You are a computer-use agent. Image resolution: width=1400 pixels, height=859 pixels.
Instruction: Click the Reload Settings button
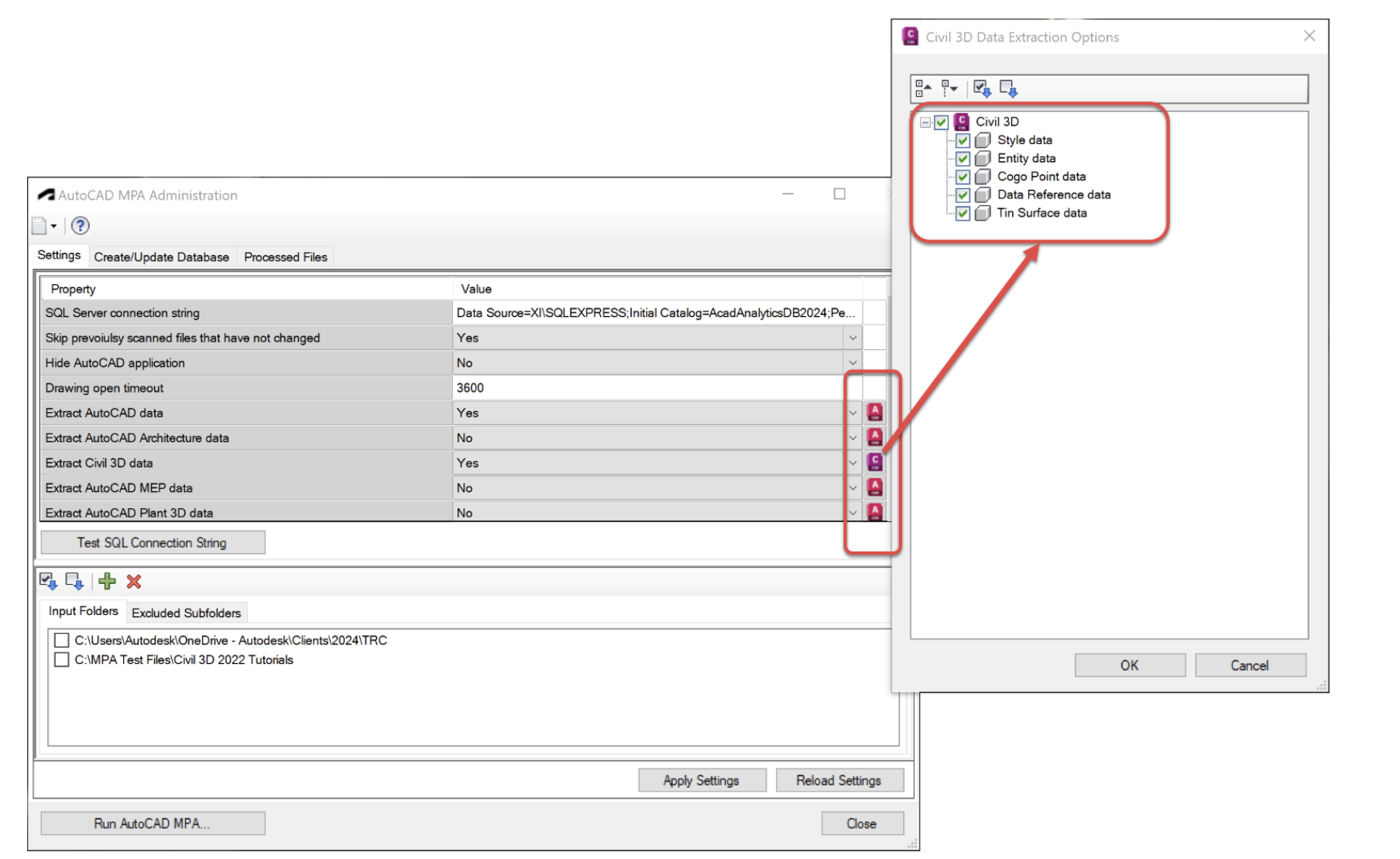tap(839, 781)
